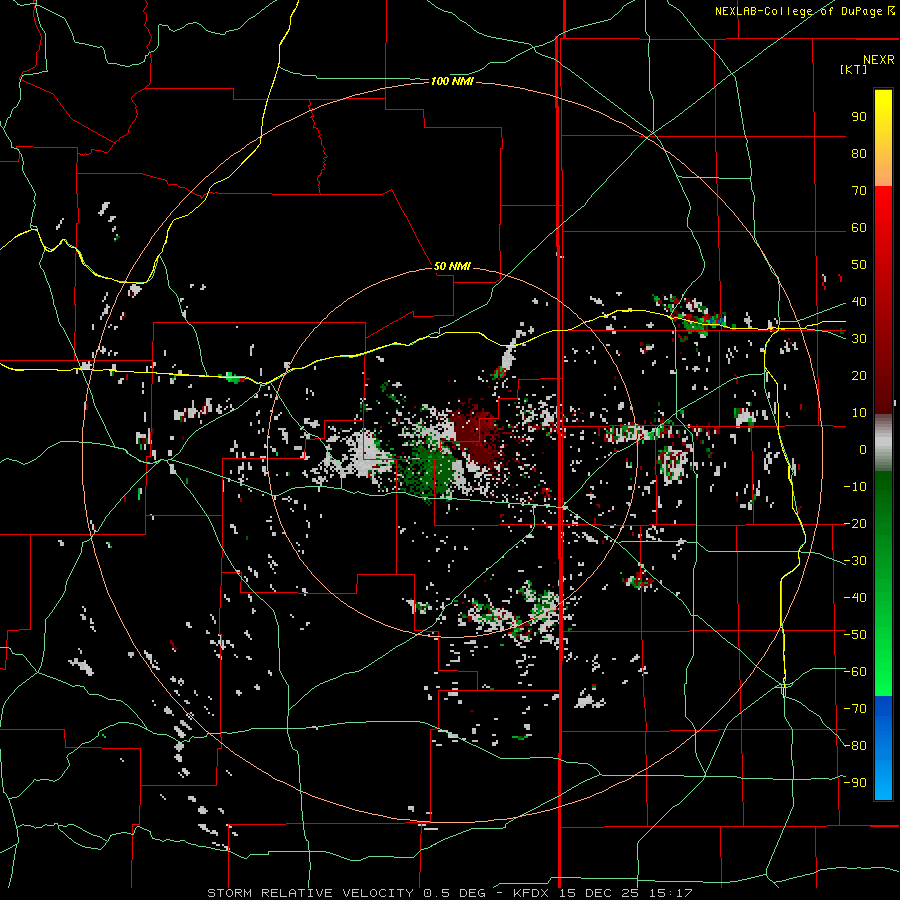The image size is (900, 900).
Task: Click the -90 value on the velocity scale
Action: coord(855,783)
